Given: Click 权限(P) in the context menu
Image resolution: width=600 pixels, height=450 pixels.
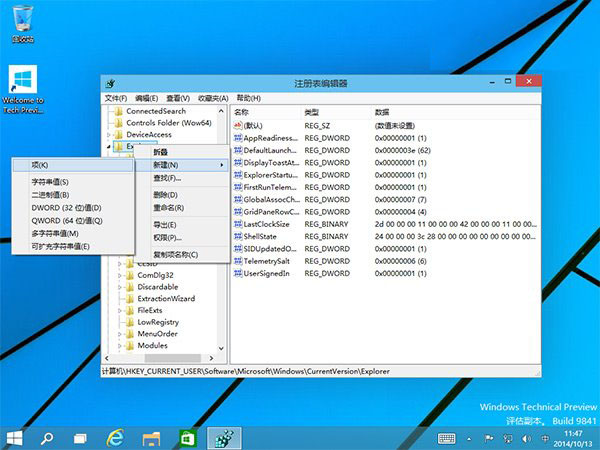Looking at the screenshot, I should coord(166,238).
